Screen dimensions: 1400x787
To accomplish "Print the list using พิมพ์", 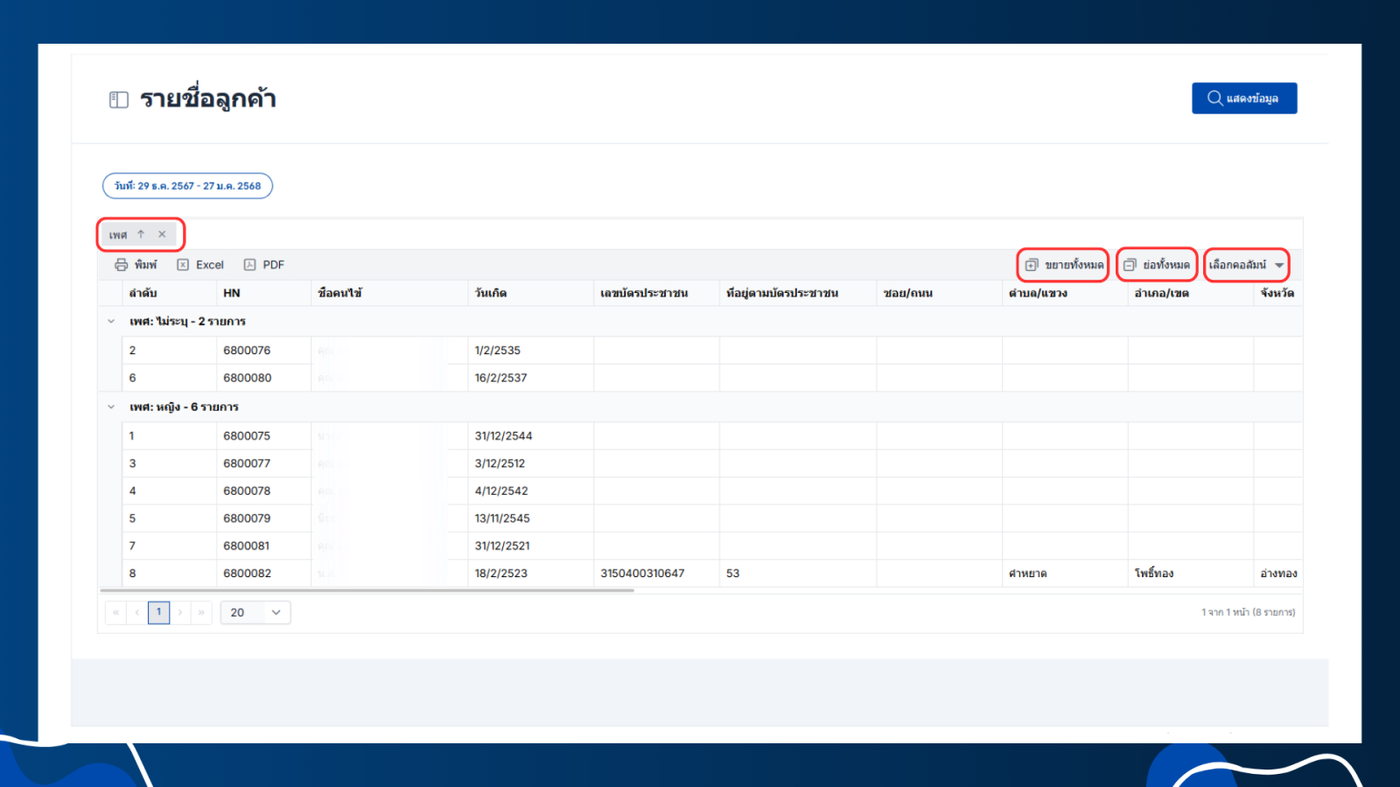I will pos(136,265).
